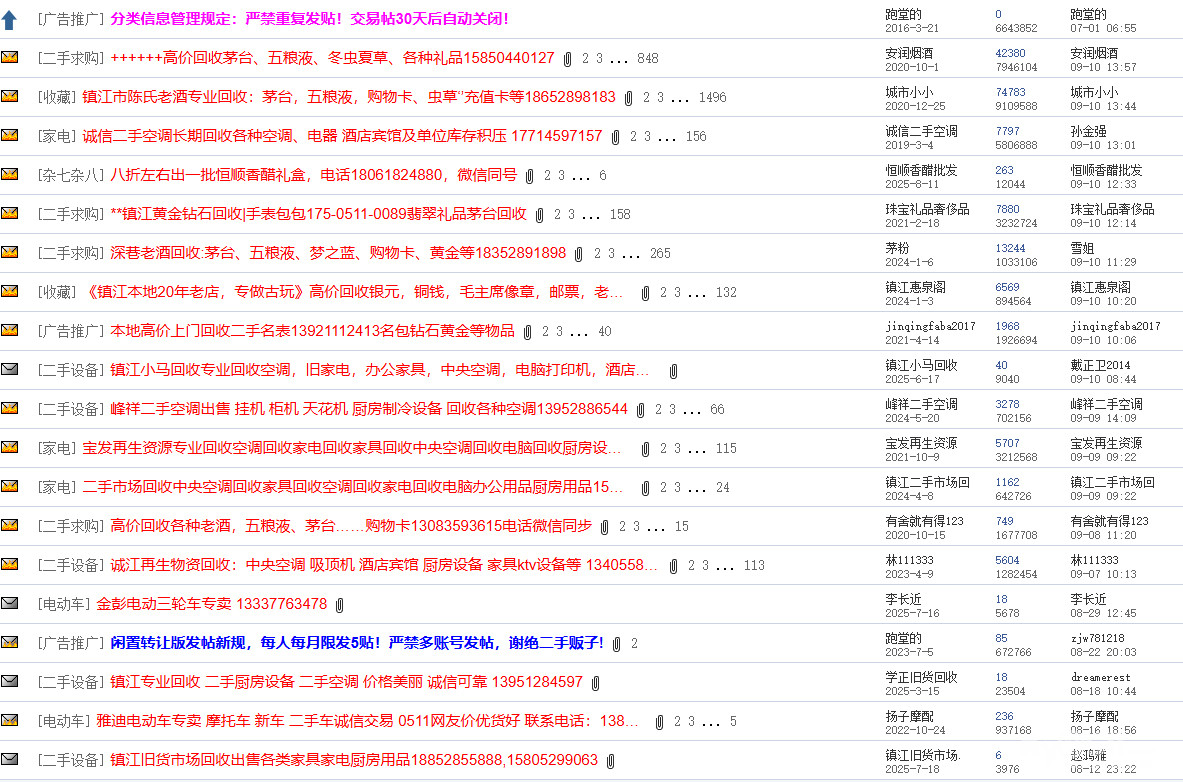Image resolution: width=1183 pixels, height=782 pixels.
Task: Click paperclip attachment icon after 金彭电动三轮车专卖 title
Action: (340, 604)
